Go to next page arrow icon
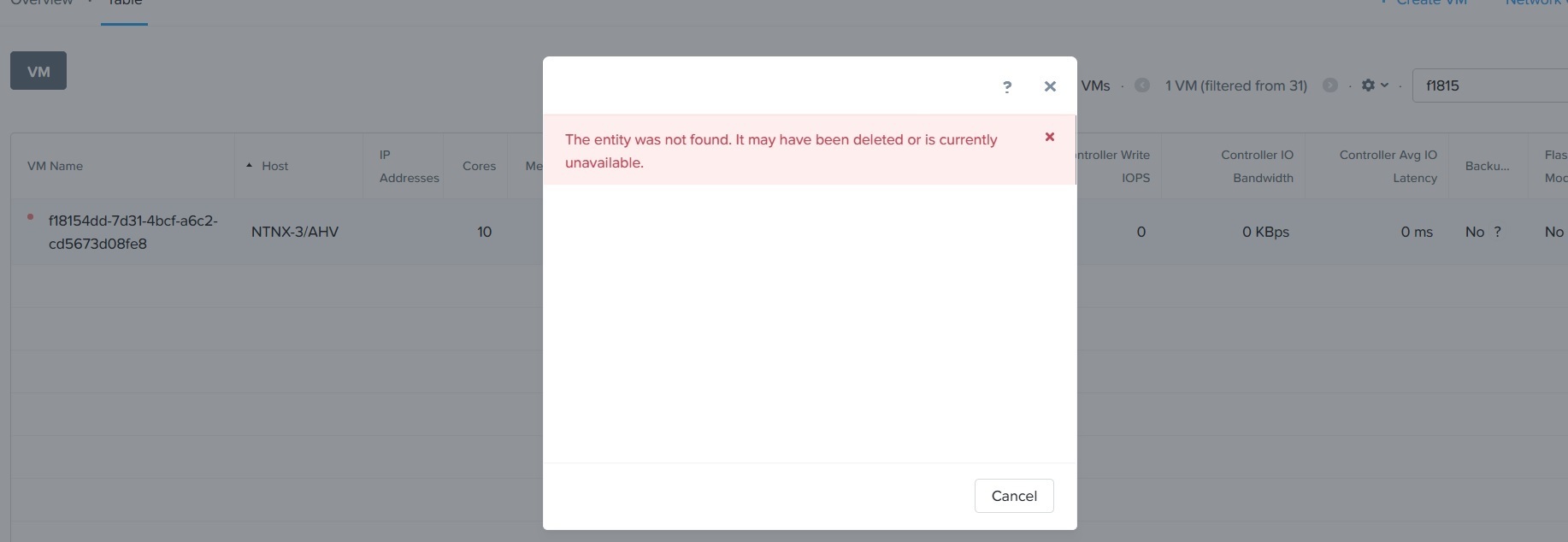1568x542 pixels. click(1330, 85)
